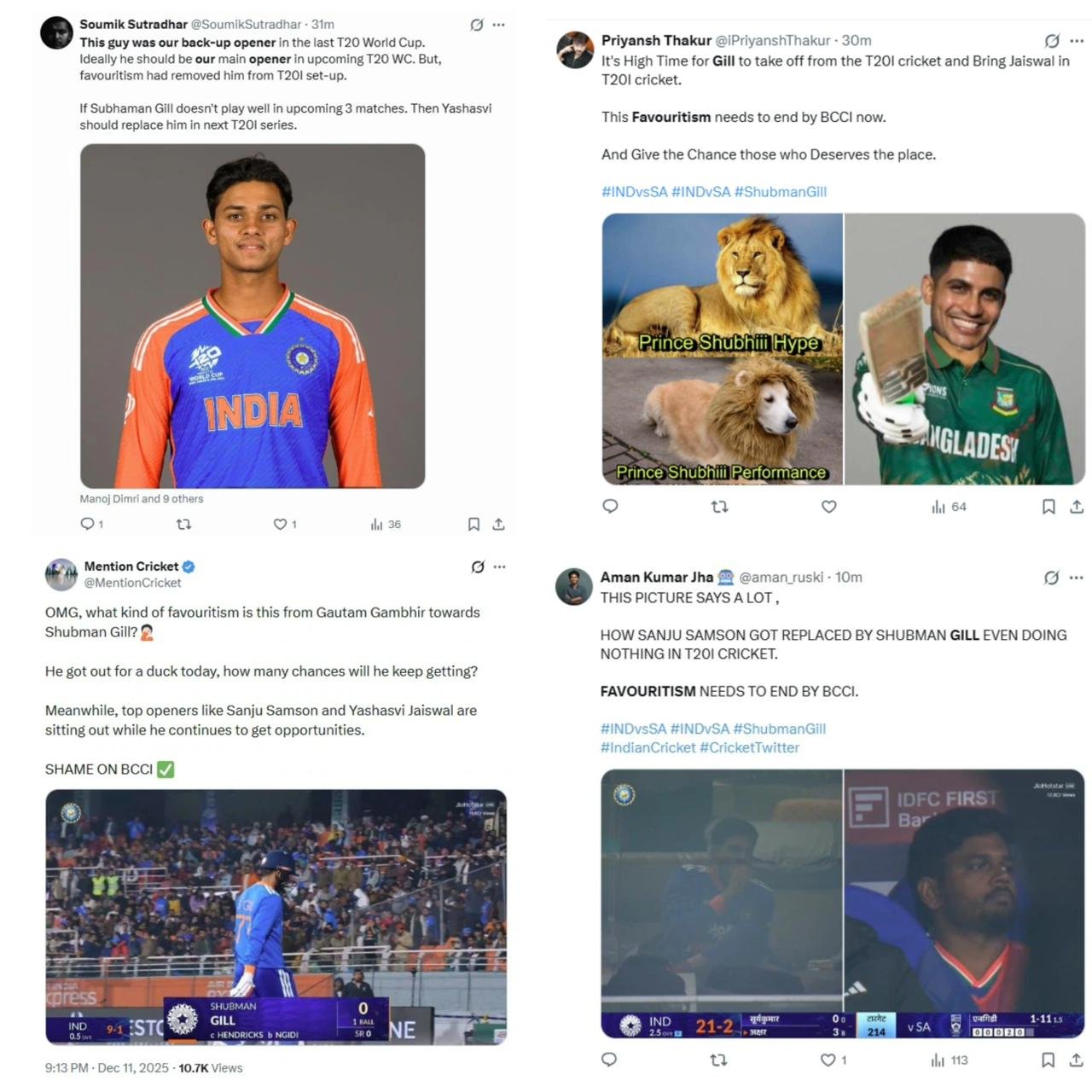Screen dimensions: 1092x1092
Task: Open the lion meme image
Action: [x=722, y=349]
